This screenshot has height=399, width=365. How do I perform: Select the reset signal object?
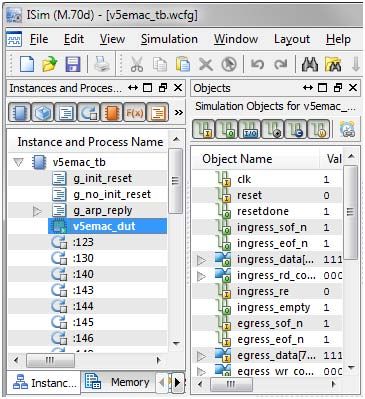coord(267,195)
